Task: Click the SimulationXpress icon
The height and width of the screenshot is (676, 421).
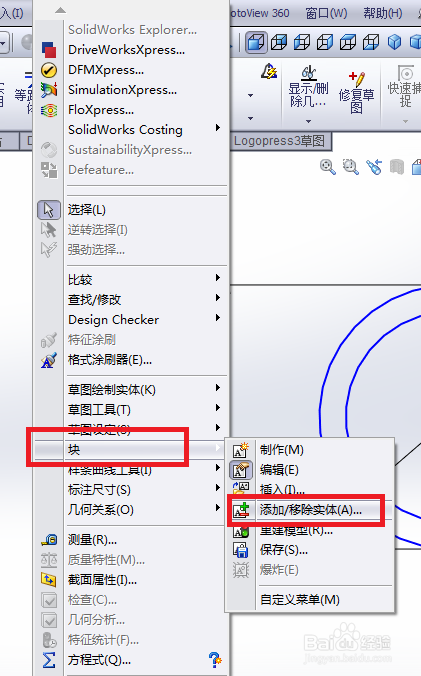Action: [49, 90]
